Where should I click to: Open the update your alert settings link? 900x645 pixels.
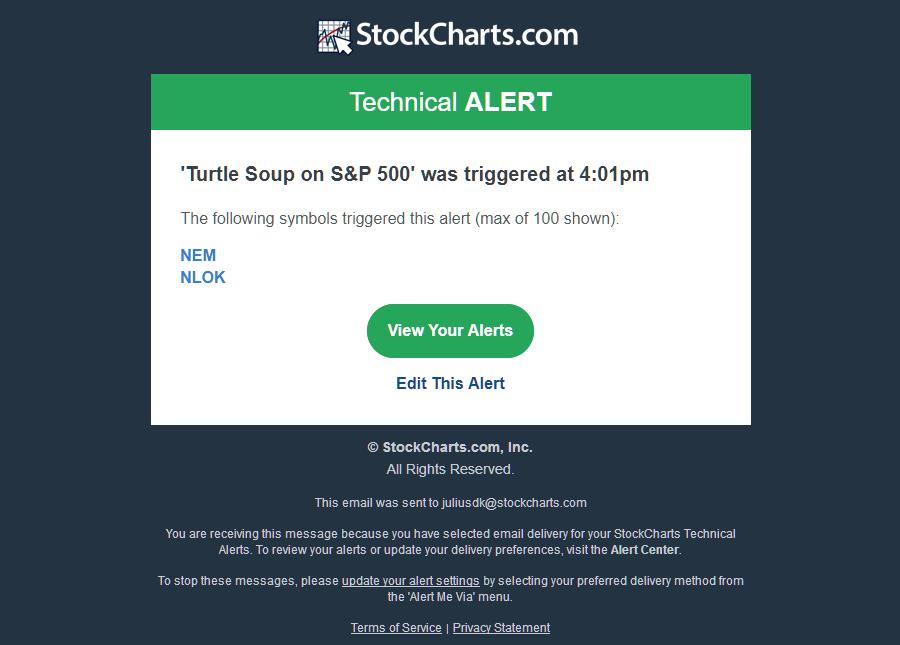click(410, 581)
